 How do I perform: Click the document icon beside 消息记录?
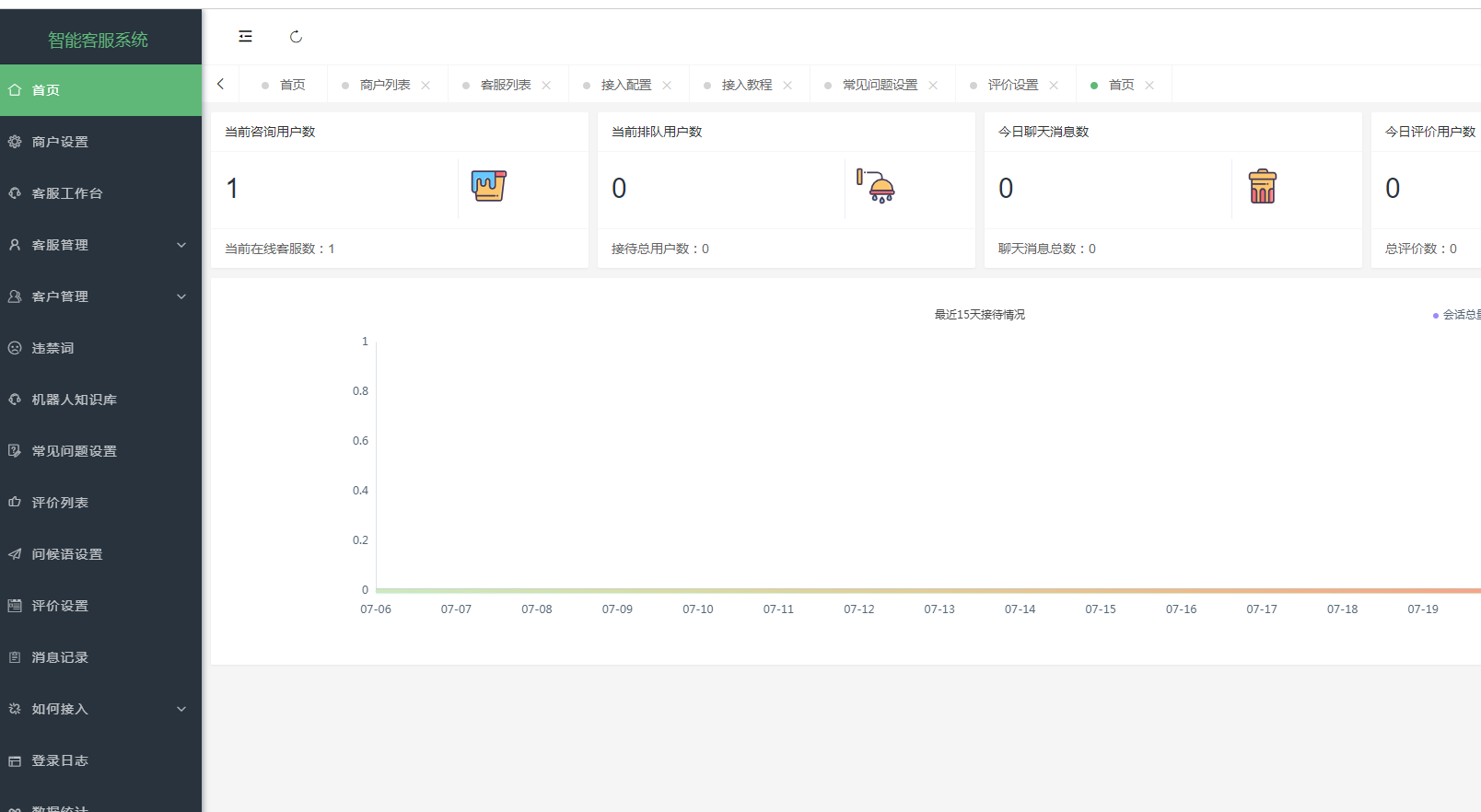click(x=15, y=657)
